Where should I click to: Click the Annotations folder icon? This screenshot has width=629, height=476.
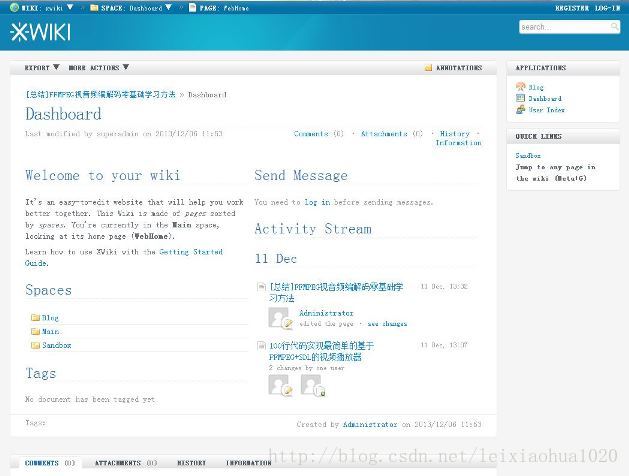(x=428, y=67)
